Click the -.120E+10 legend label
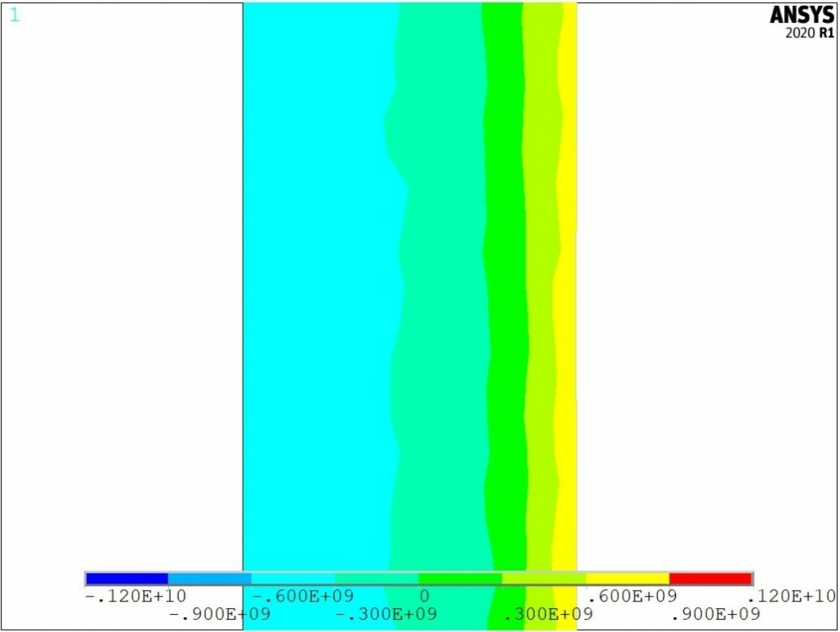This screenshot has height=632, width=840. pos(129,597)
